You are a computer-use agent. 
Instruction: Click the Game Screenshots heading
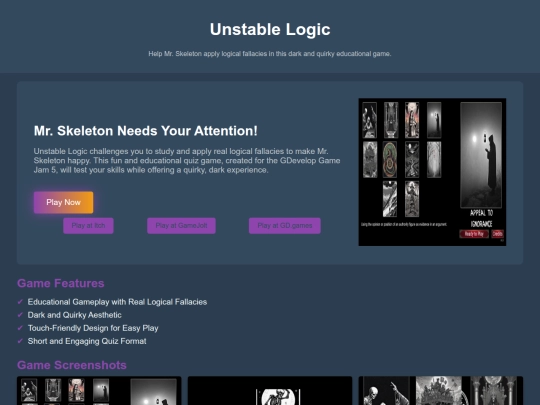click(72, 365)
